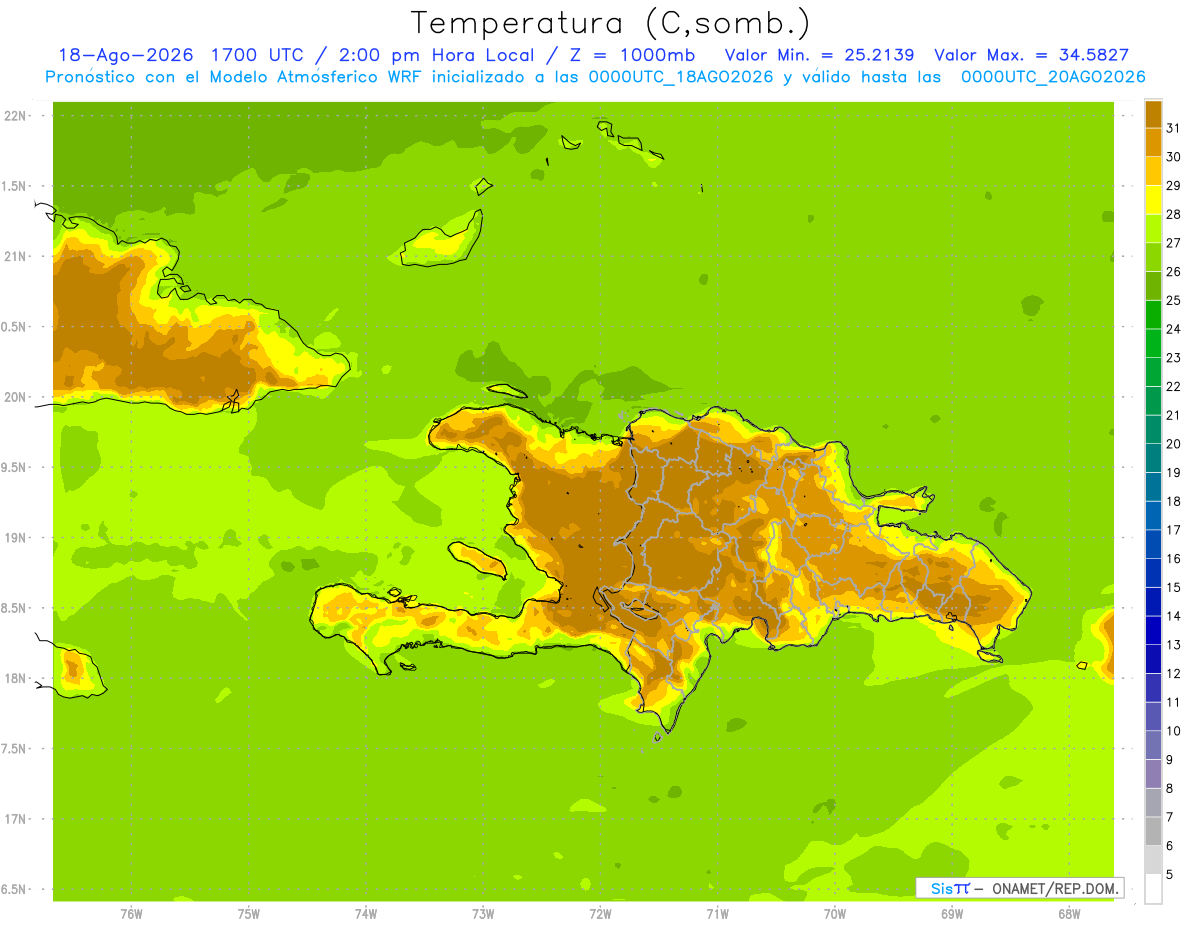Click the '75W' longitude axis label
Viewport: 1200px width, 927px height.
tap(249, 914)
